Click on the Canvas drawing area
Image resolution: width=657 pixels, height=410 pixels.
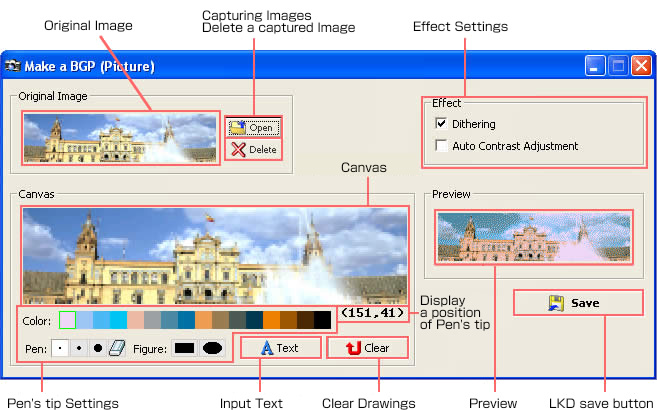214,255
